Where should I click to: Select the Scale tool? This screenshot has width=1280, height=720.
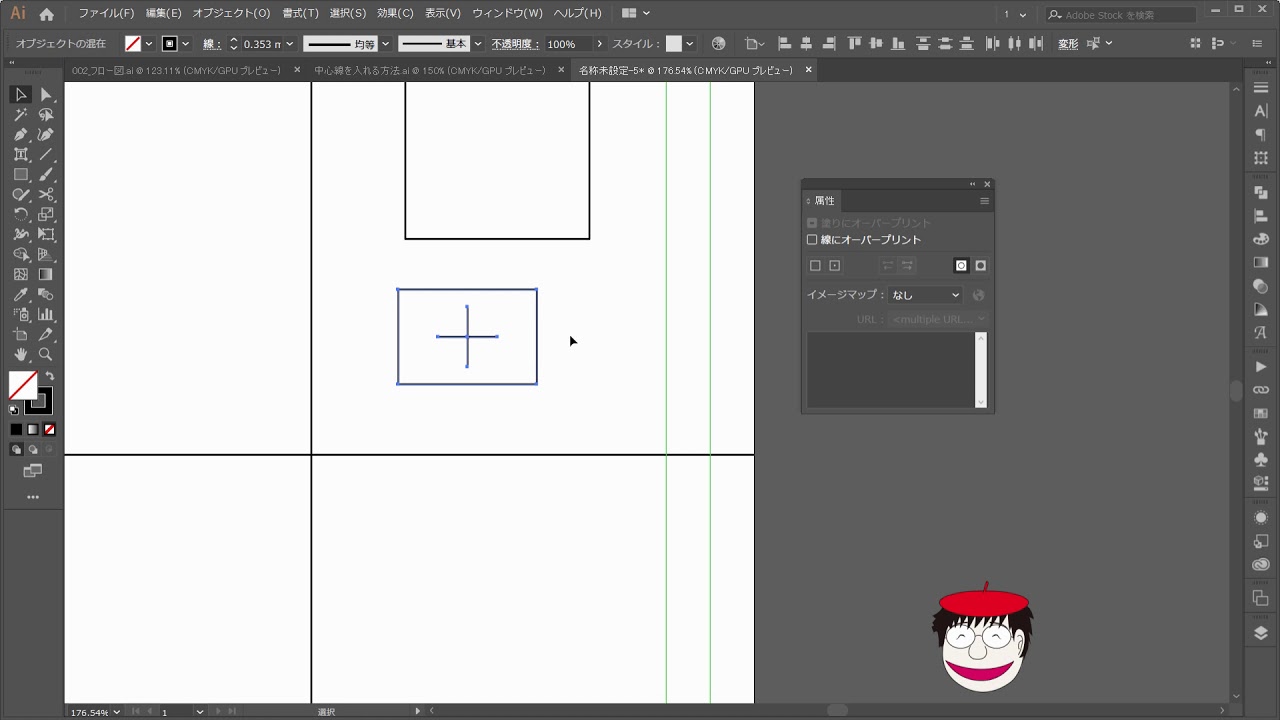46,214
